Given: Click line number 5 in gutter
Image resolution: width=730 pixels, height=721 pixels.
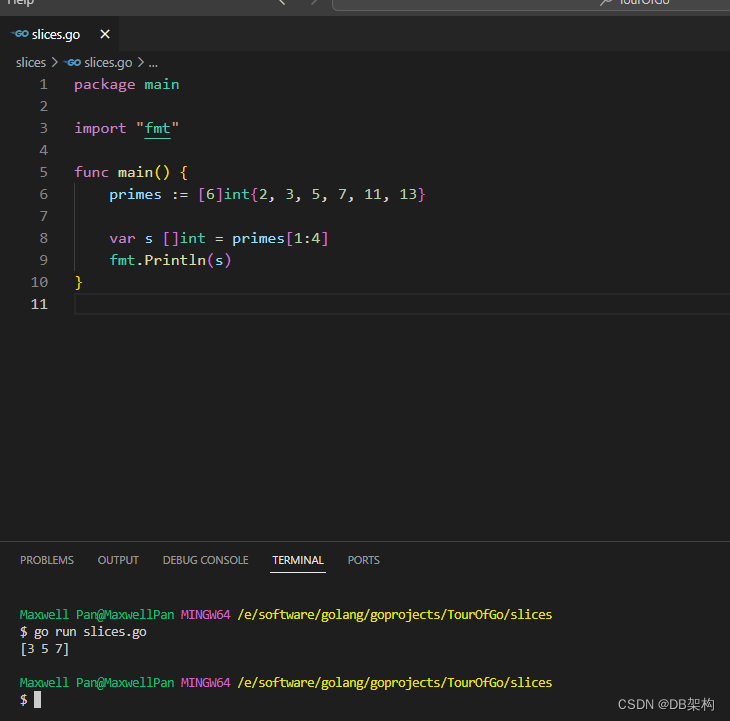Looking at the screenshot, I should click(44, 172).
